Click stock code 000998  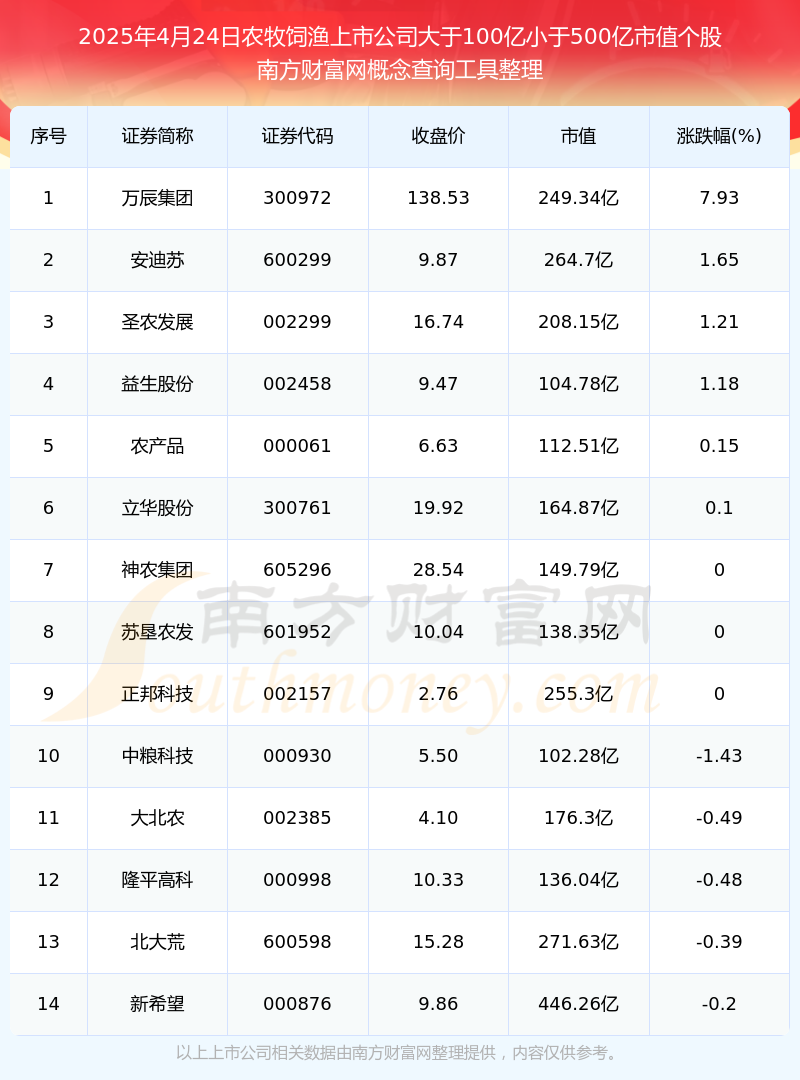298,880
